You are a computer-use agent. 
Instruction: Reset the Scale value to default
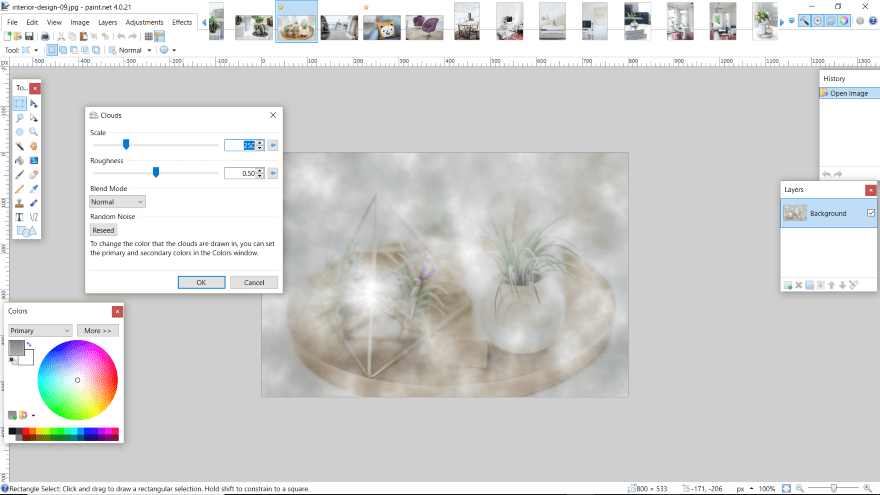tap(273, 145)
